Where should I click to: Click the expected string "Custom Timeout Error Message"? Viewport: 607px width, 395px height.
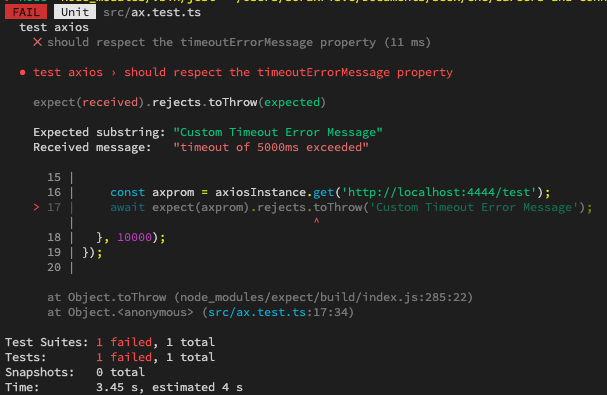278,132
